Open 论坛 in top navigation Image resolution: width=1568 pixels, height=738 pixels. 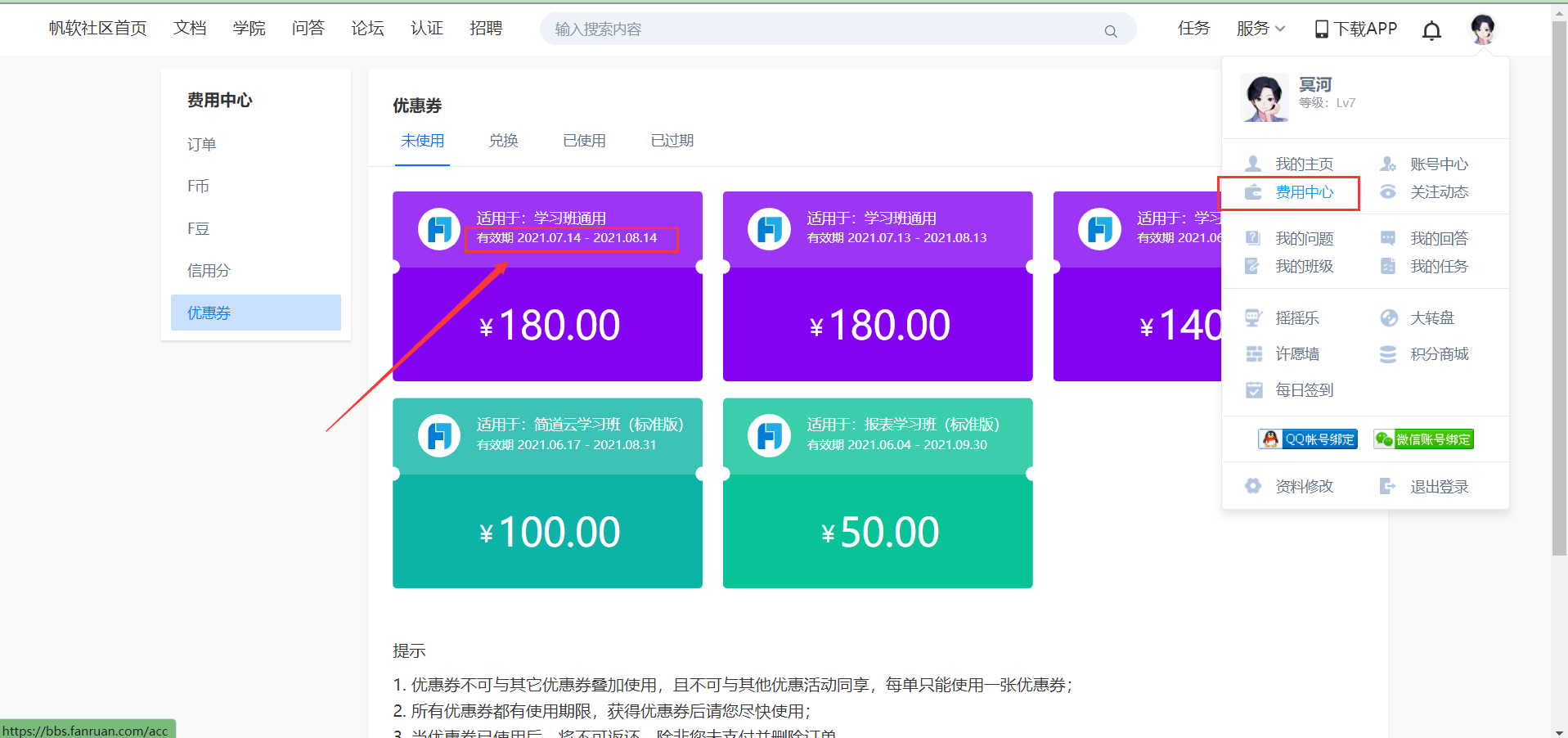pos(367,29)
